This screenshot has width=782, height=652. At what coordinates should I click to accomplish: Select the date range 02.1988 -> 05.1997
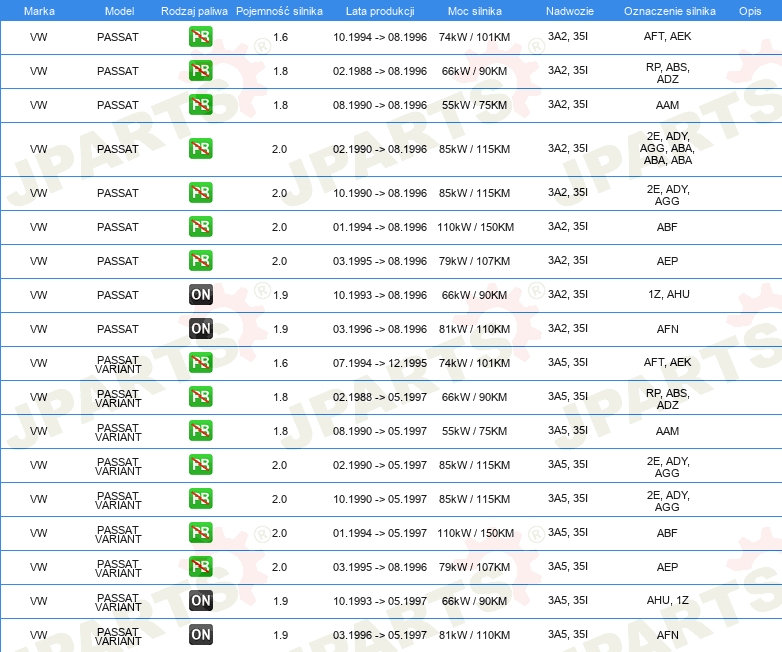(380, 397)
